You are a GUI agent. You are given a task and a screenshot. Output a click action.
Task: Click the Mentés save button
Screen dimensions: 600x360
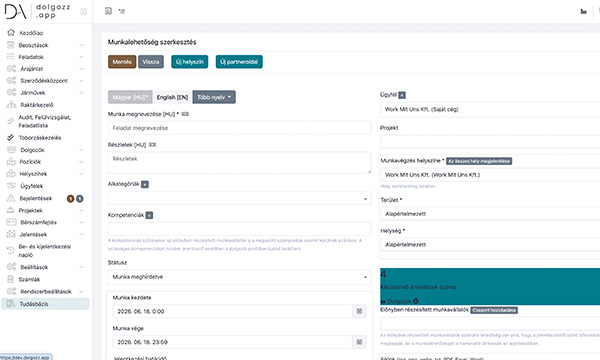click(x=122, y=62)
